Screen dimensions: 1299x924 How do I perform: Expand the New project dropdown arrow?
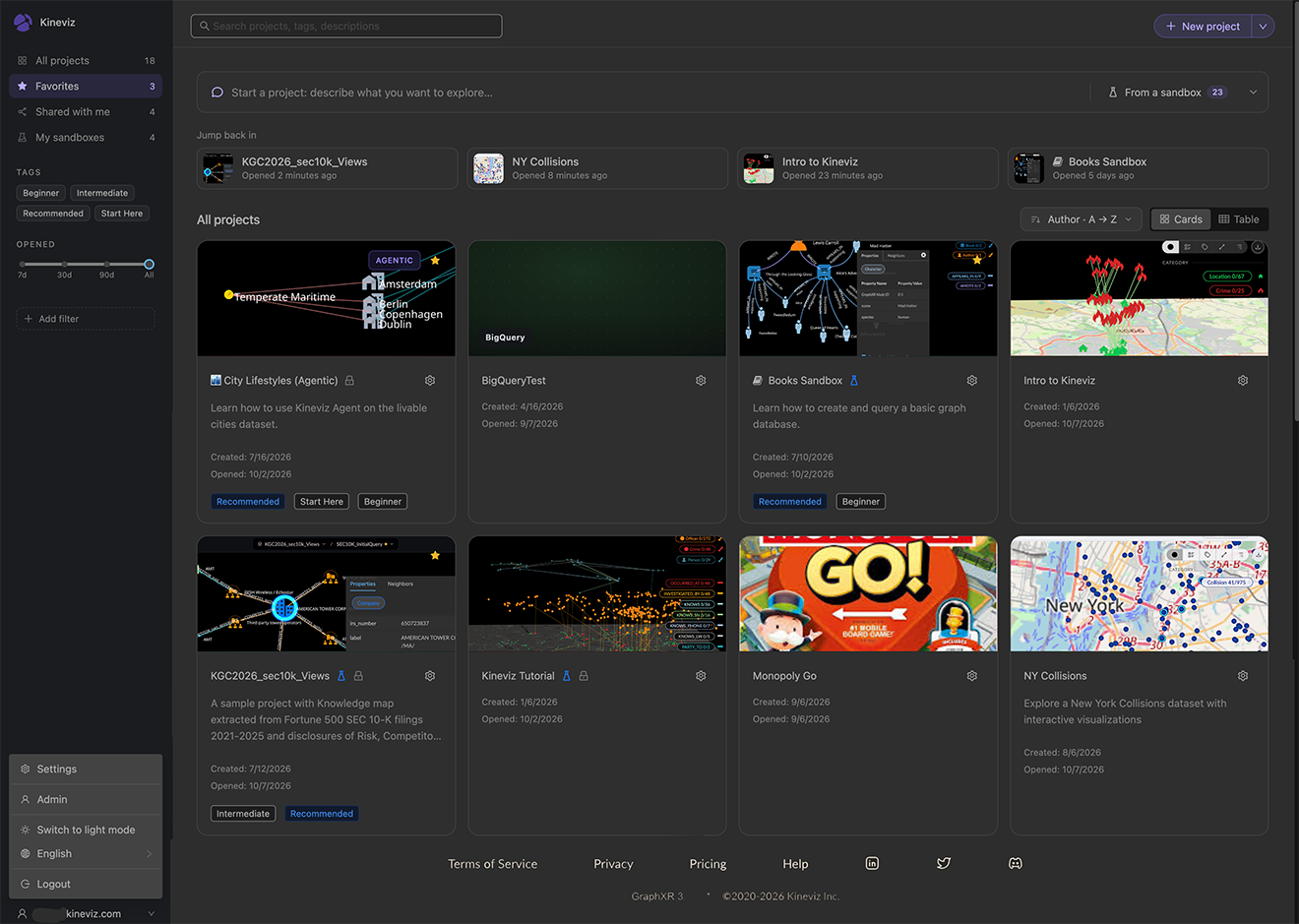(1263, 27)
